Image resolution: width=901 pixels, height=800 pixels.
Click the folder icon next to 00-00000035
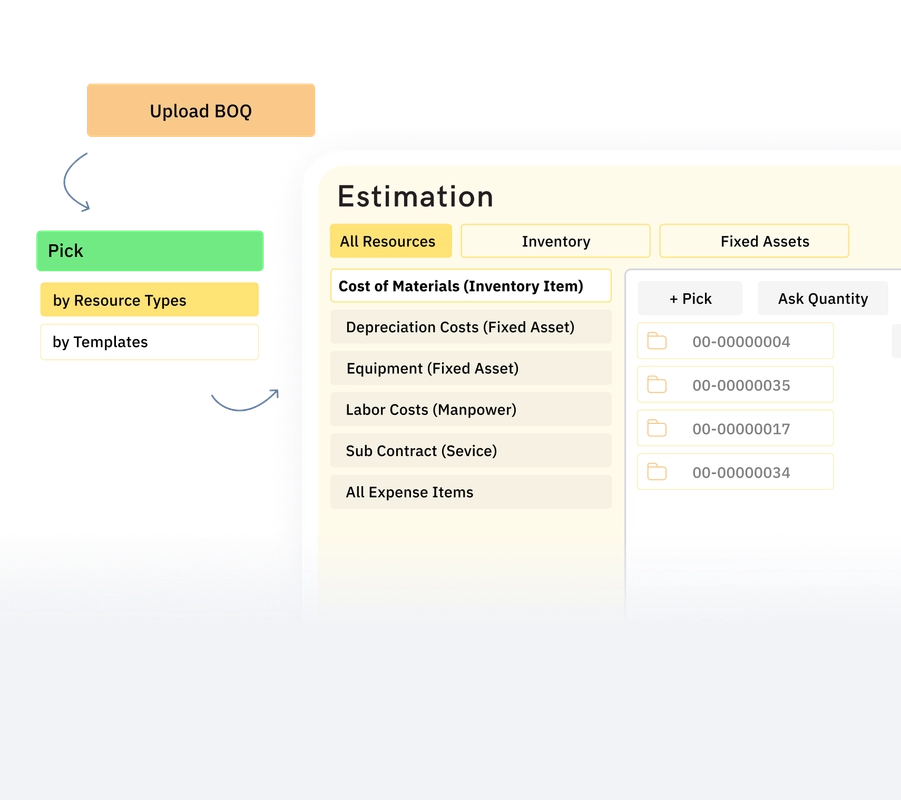click(657, 384)
